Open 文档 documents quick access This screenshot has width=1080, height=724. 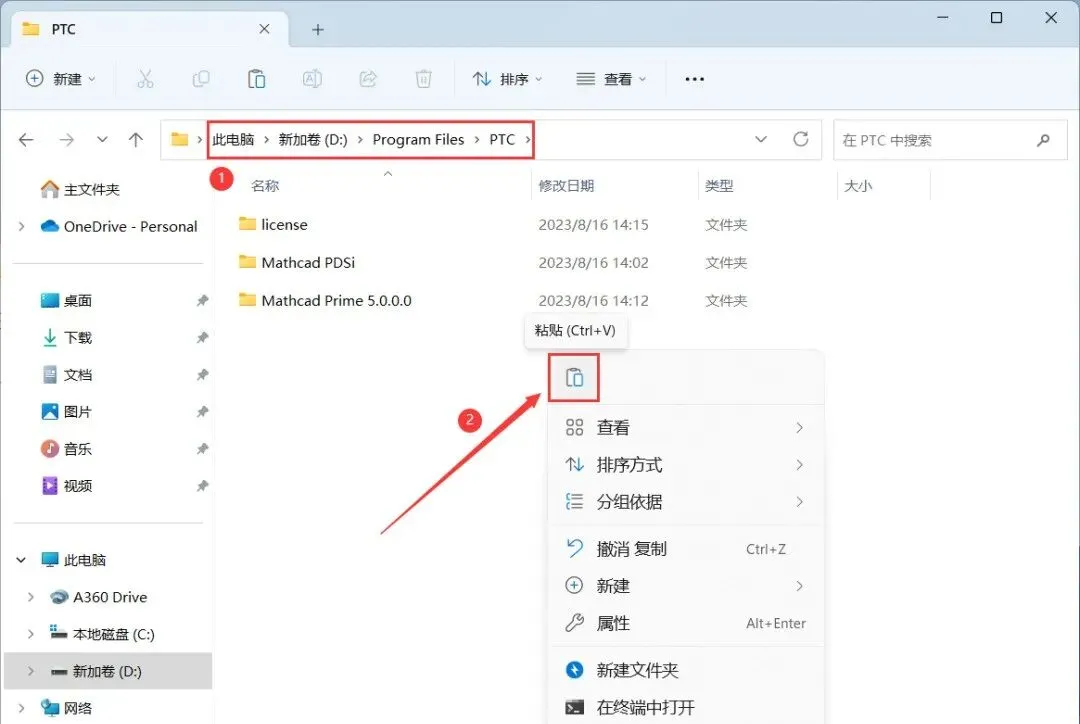pos(66,375)
